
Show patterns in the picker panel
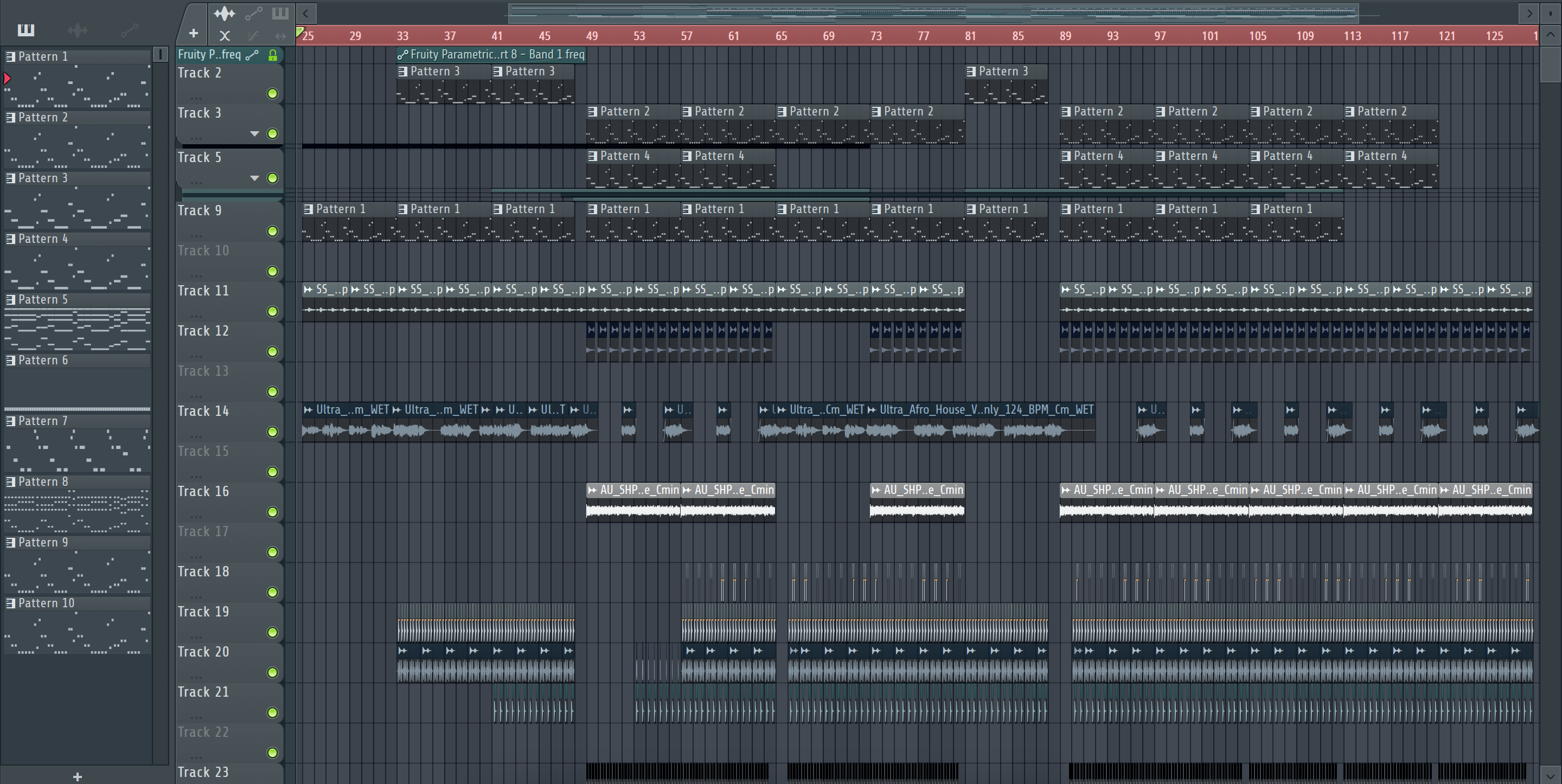tap(26, 30)
